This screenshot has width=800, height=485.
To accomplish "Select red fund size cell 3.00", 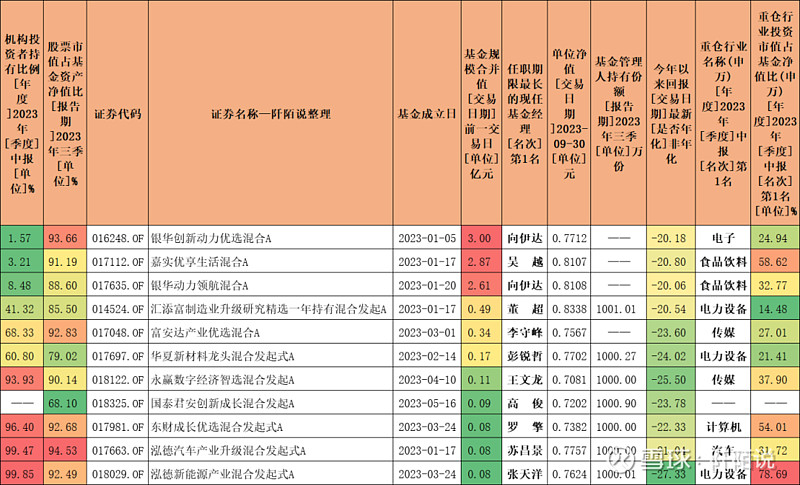I will pos(481,238).
